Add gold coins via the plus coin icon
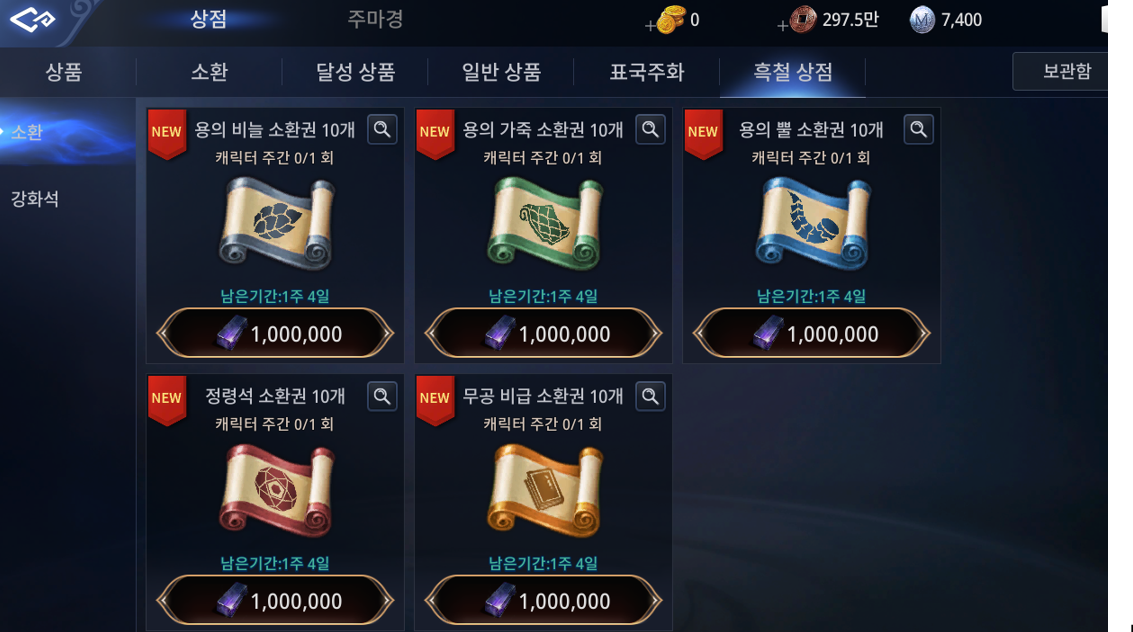 click(x=665, y=20)
